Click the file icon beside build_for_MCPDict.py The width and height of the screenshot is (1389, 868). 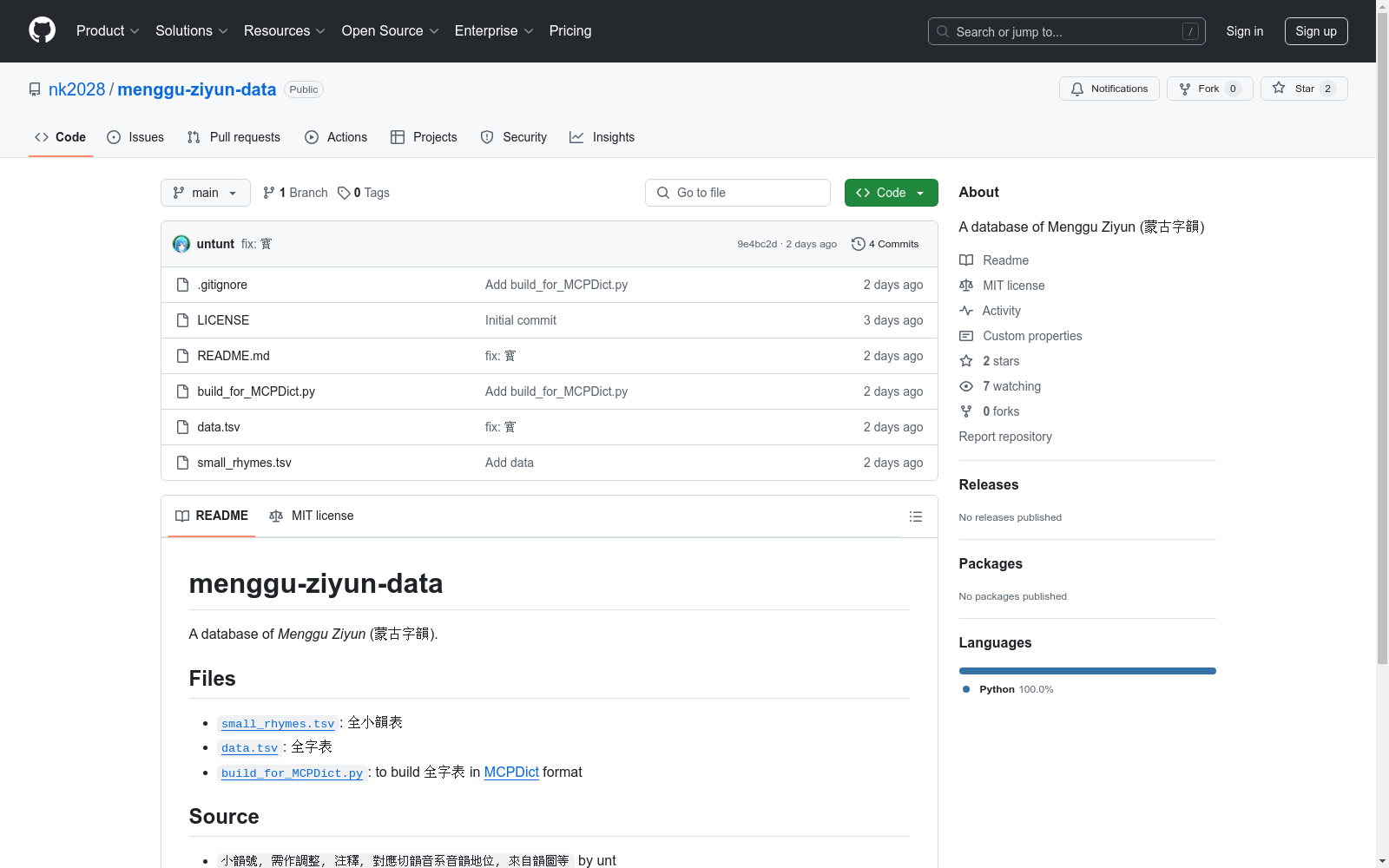click(182, 391)
